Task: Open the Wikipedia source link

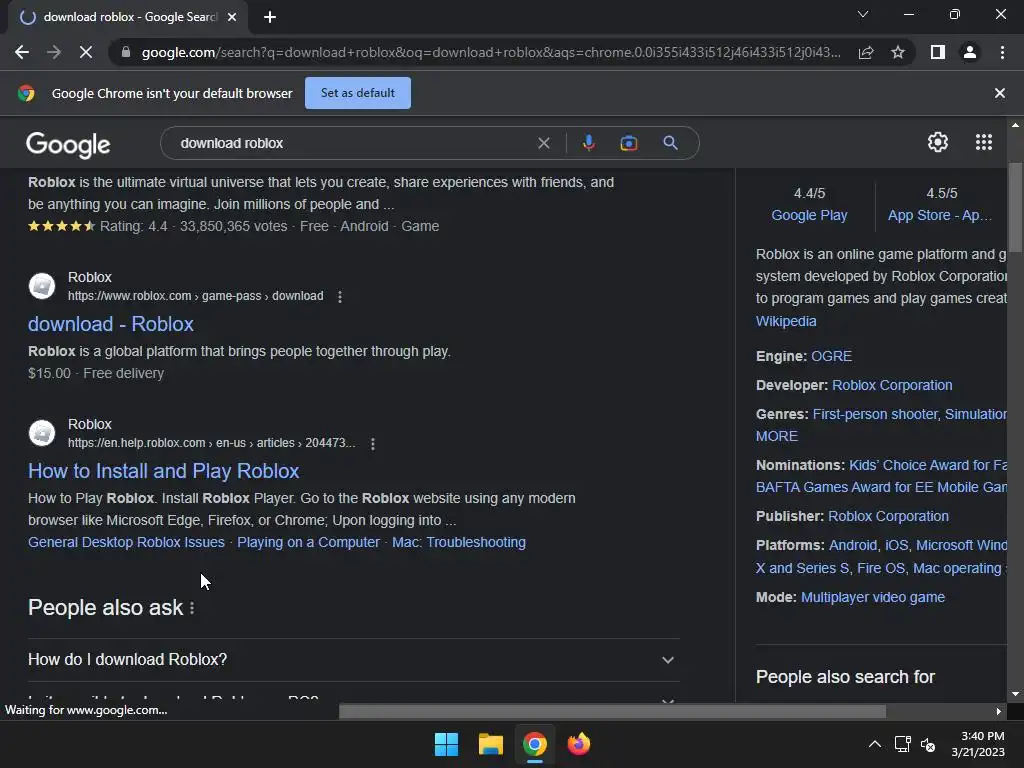Action: [x=786, y=321]
